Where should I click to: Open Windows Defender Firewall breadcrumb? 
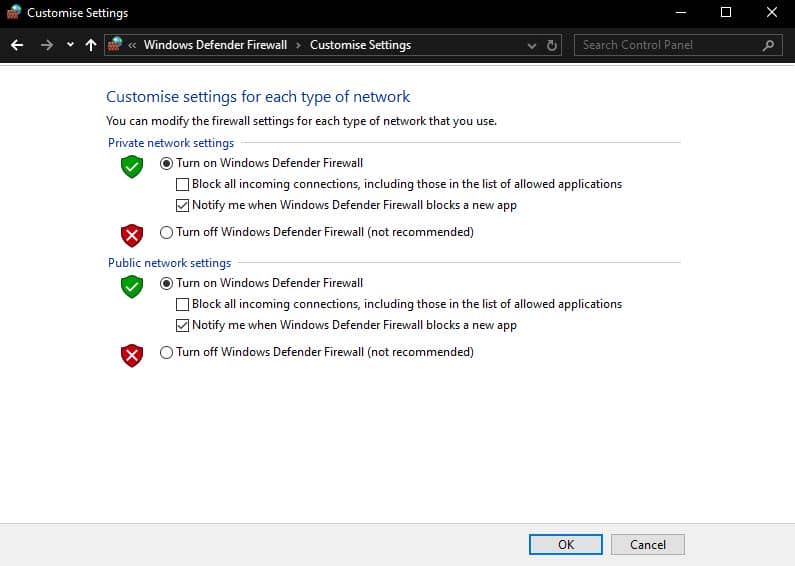tap(215, 45)
